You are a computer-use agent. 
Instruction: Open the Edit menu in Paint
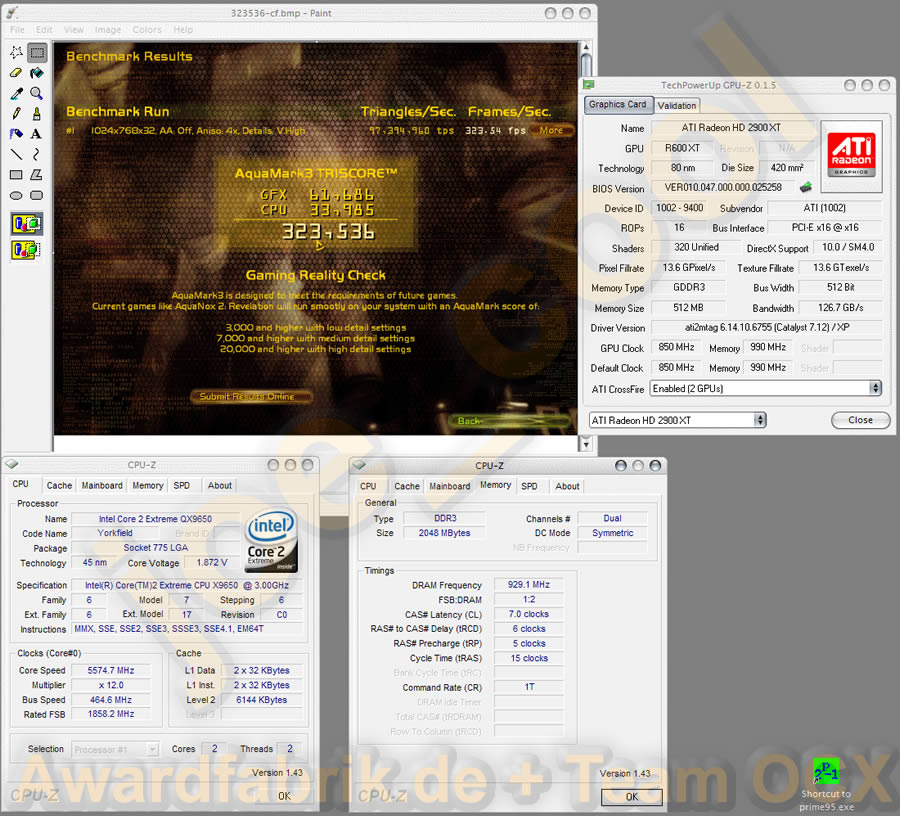point(44,30)
